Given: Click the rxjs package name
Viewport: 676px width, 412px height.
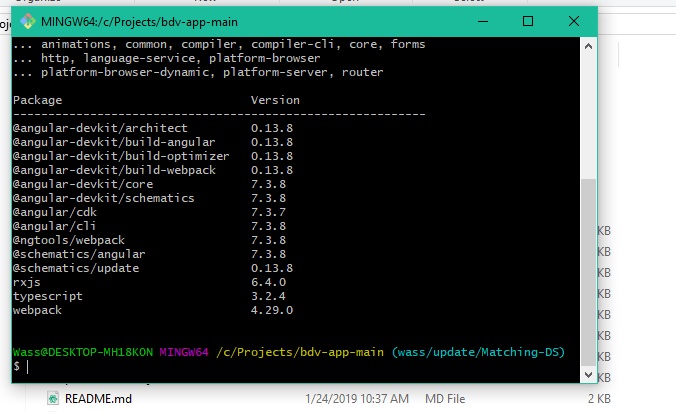Looking at the screenshot, I should pyautogui.click(x=27, y=282).
